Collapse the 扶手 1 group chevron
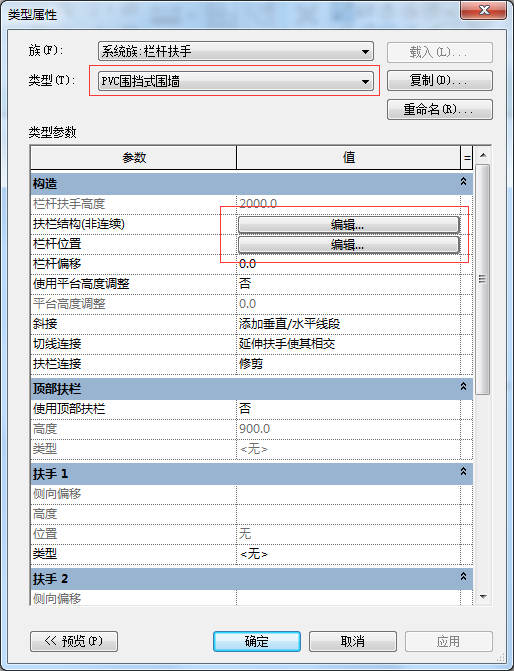 463,472
